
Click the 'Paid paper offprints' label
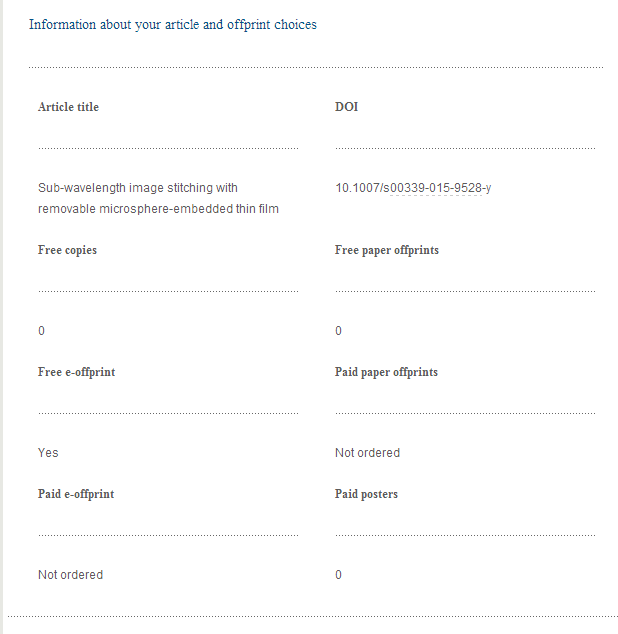(386, 372)
